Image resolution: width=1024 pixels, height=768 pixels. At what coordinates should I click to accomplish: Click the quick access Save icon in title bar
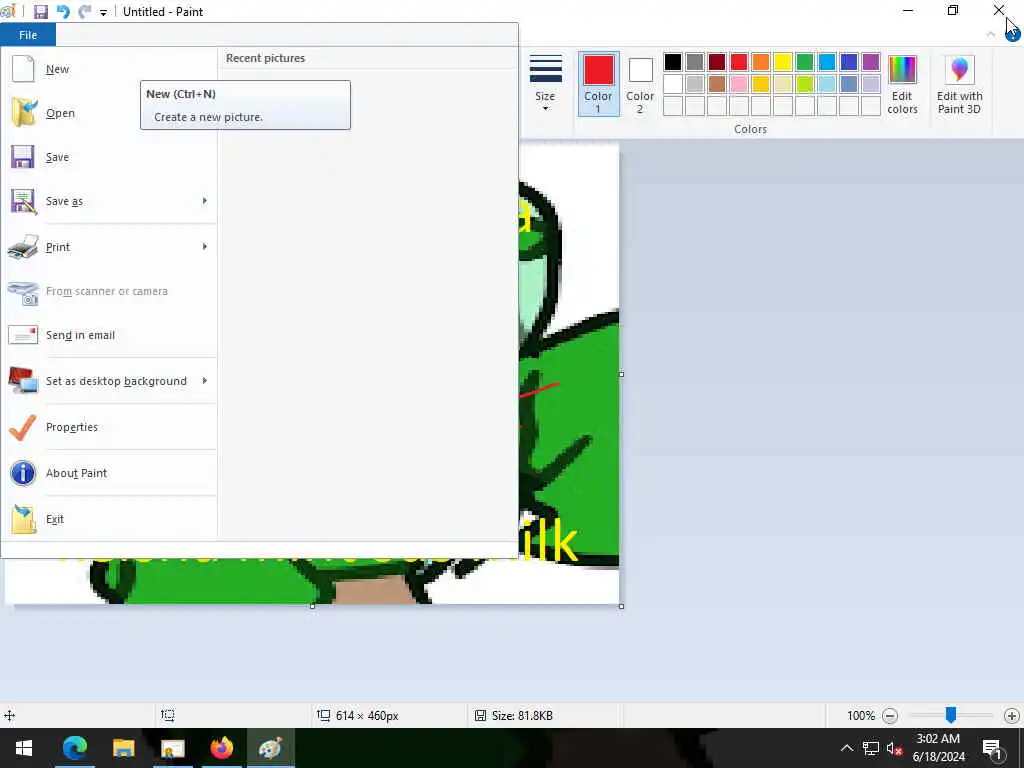point(40,12)
